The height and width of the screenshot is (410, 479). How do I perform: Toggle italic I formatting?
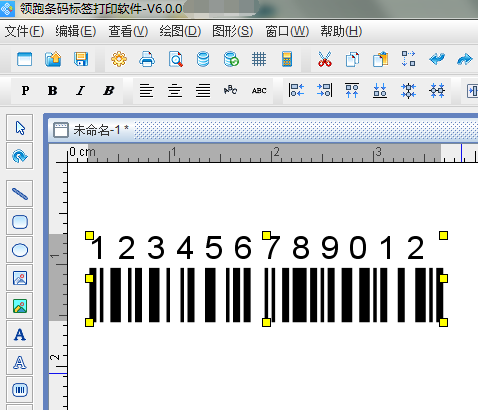(80, 91)
